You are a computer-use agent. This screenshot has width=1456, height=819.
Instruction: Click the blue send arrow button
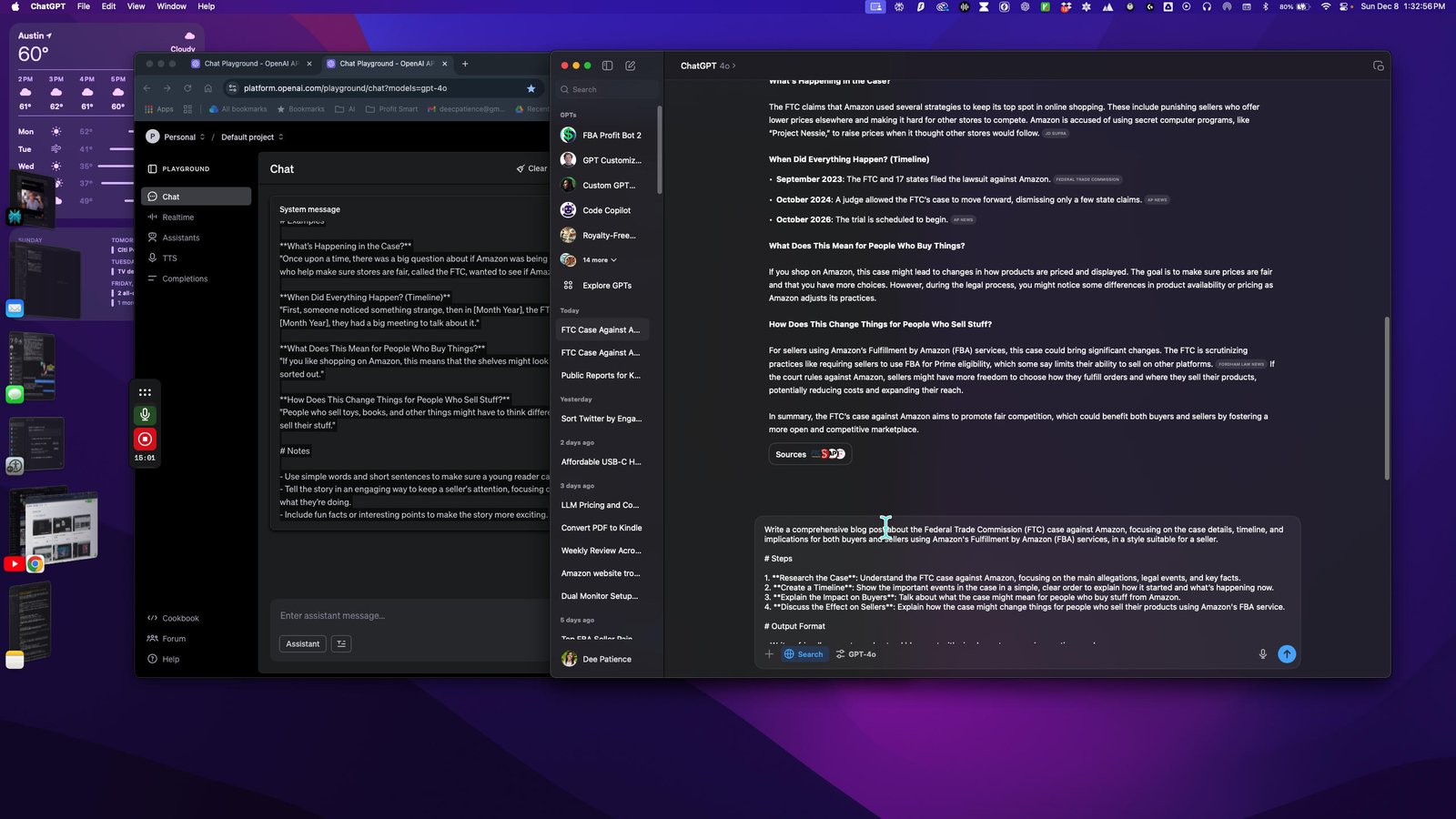point(1287,654)
